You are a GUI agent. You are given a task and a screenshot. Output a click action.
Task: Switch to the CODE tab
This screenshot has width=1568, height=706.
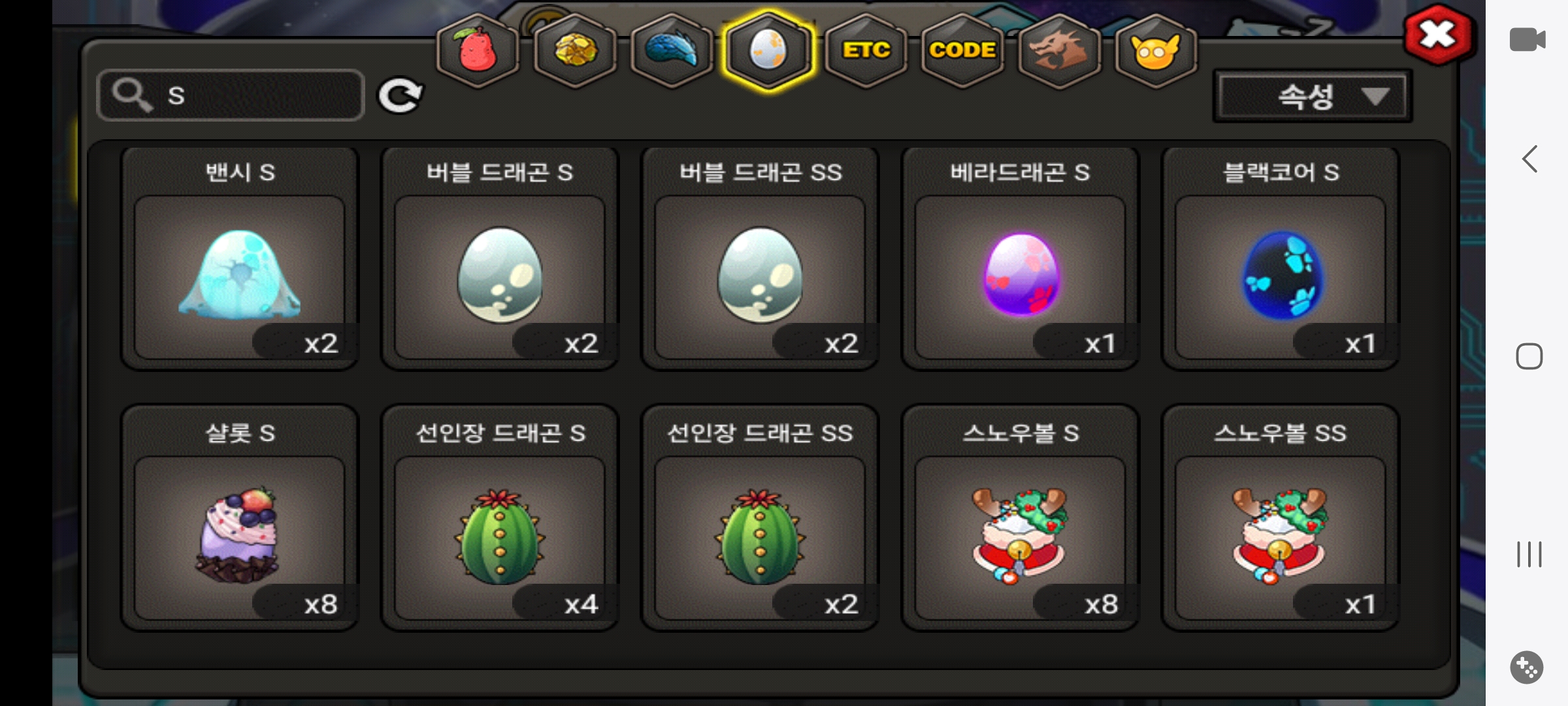pyautogui.click(x=962, y=51)
